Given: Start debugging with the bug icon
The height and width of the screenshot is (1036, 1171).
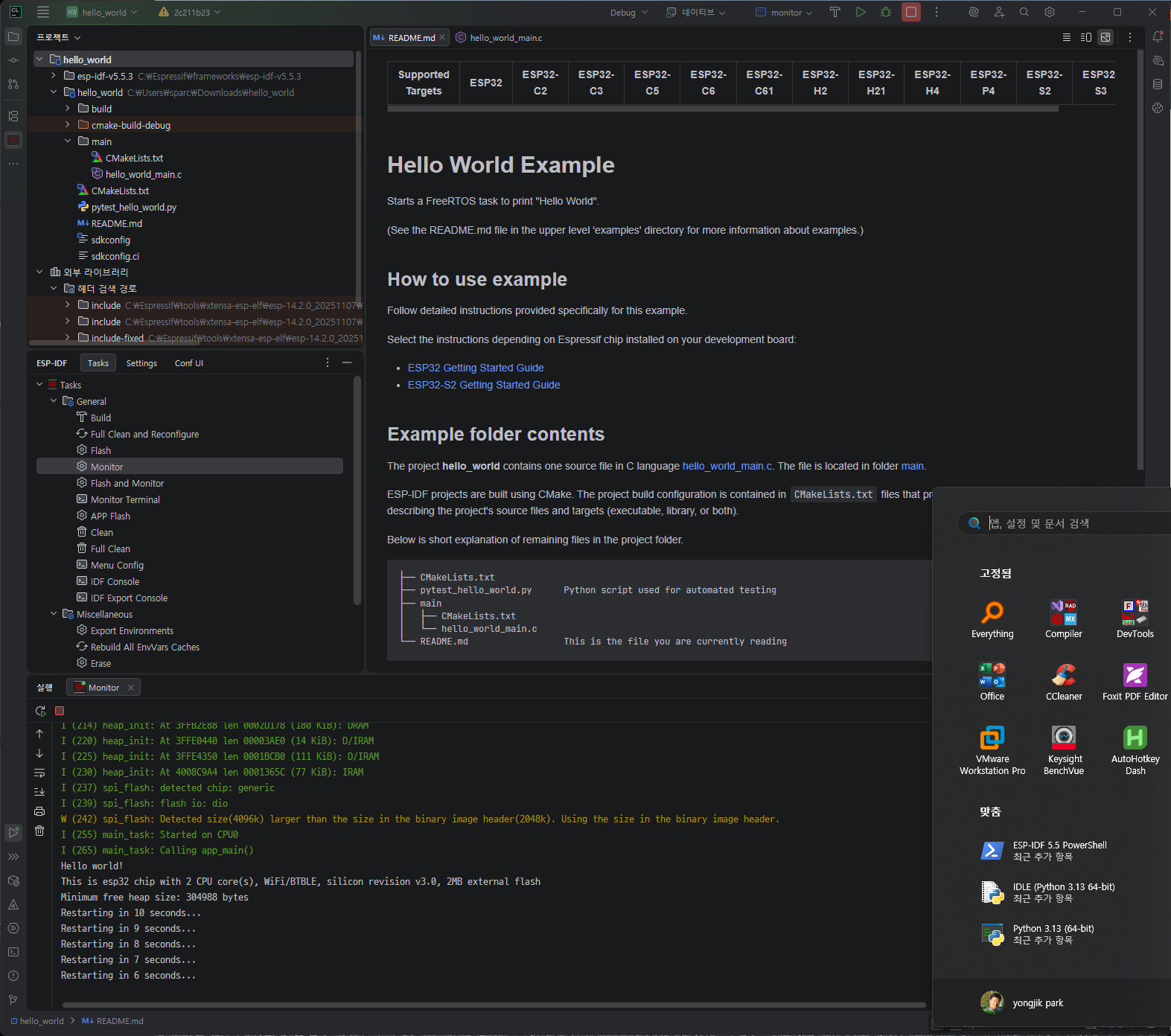Looking at the screenshot, I should point(885,12).
